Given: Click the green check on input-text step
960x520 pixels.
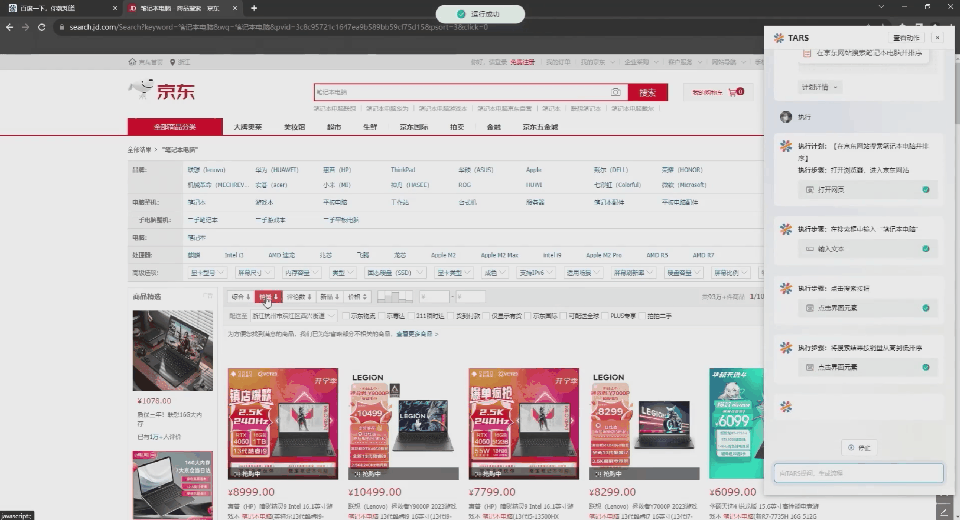Looking at the screenshot, I should point(926,249).
